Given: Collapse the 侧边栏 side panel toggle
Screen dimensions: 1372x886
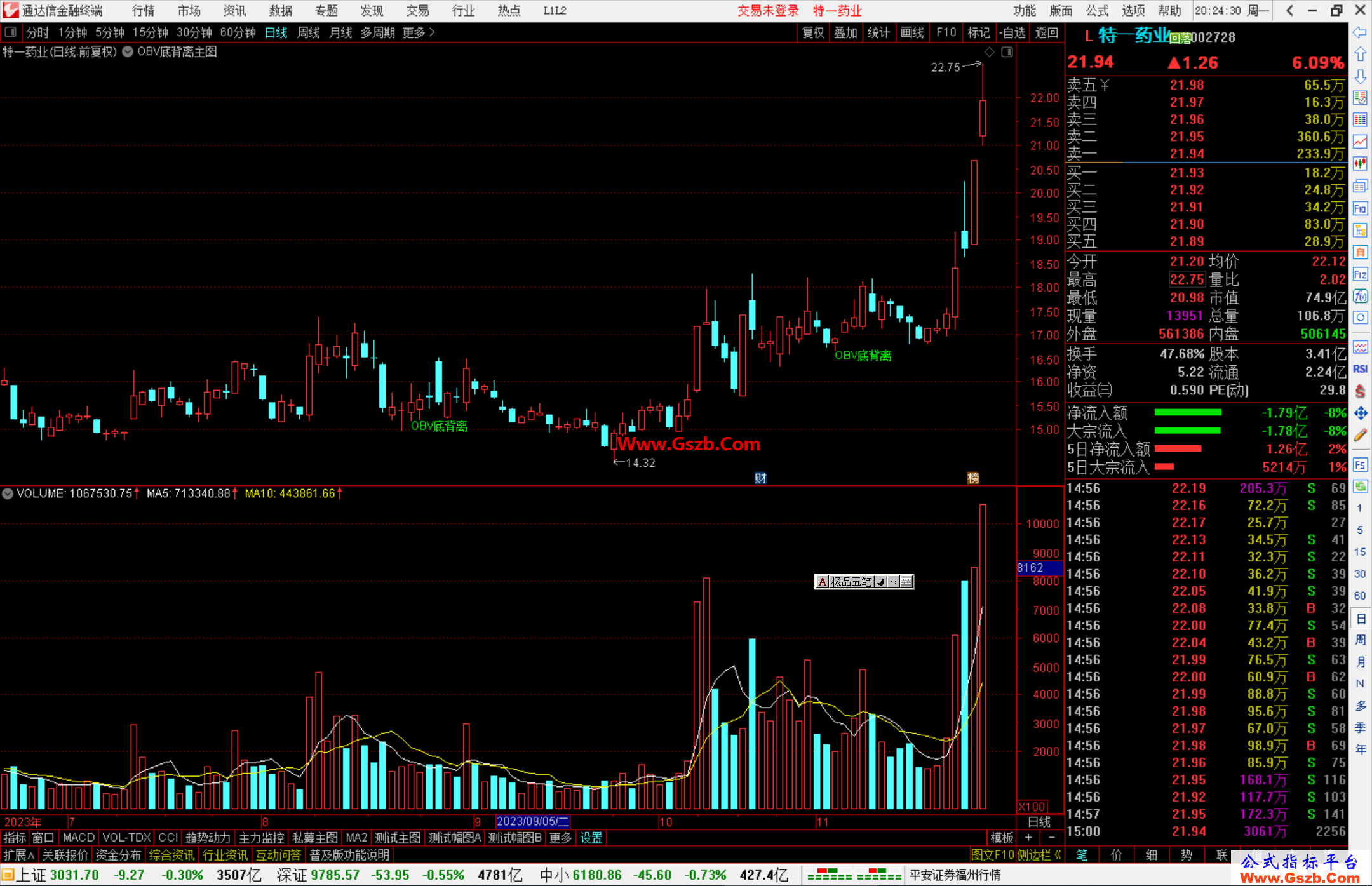Looking at the screenshot, I should tap(1040, 855).
